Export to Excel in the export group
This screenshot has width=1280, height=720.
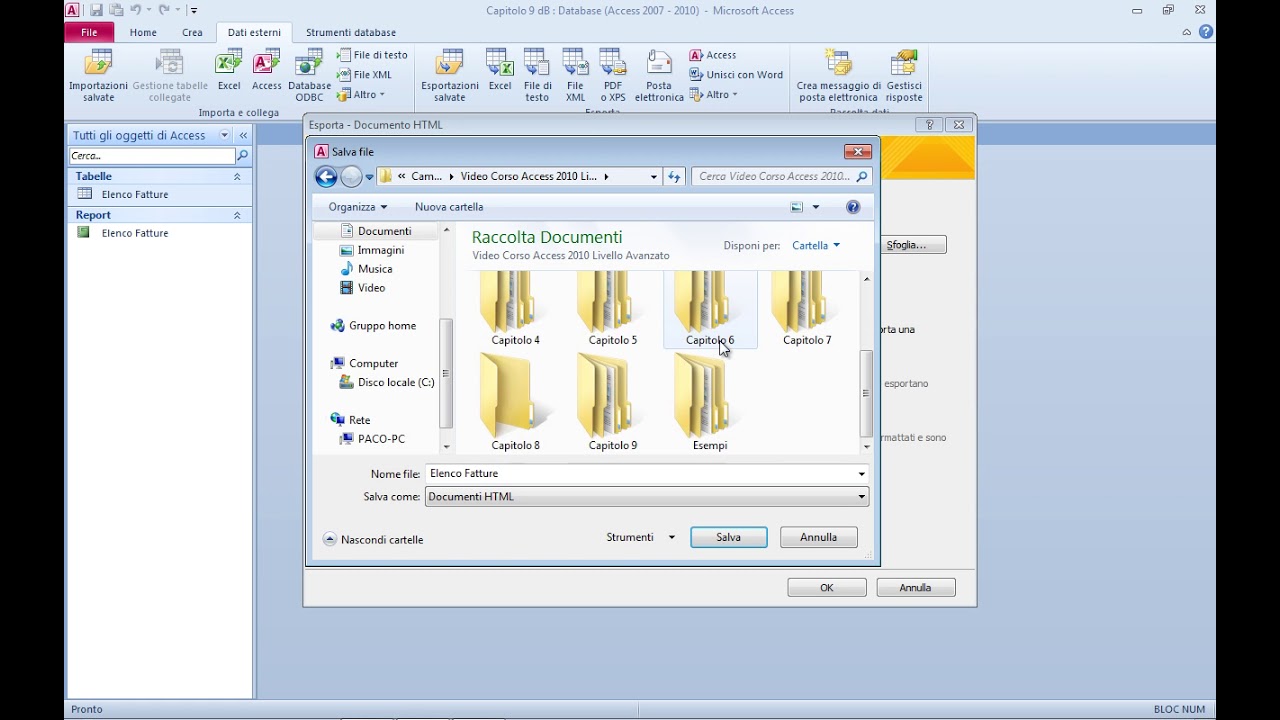pos(500,70)
